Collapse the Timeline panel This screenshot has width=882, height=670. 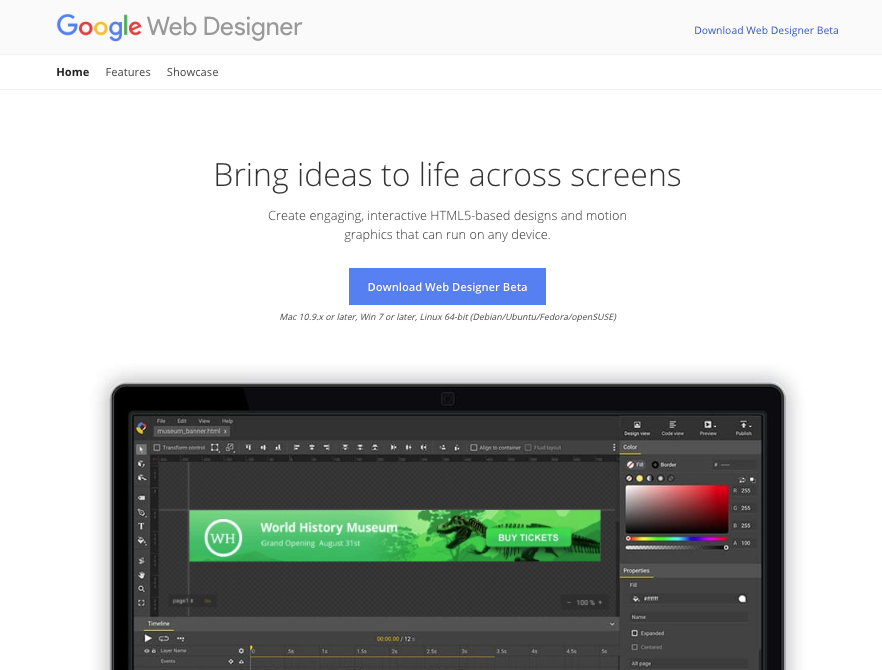[x=610, y=623]
